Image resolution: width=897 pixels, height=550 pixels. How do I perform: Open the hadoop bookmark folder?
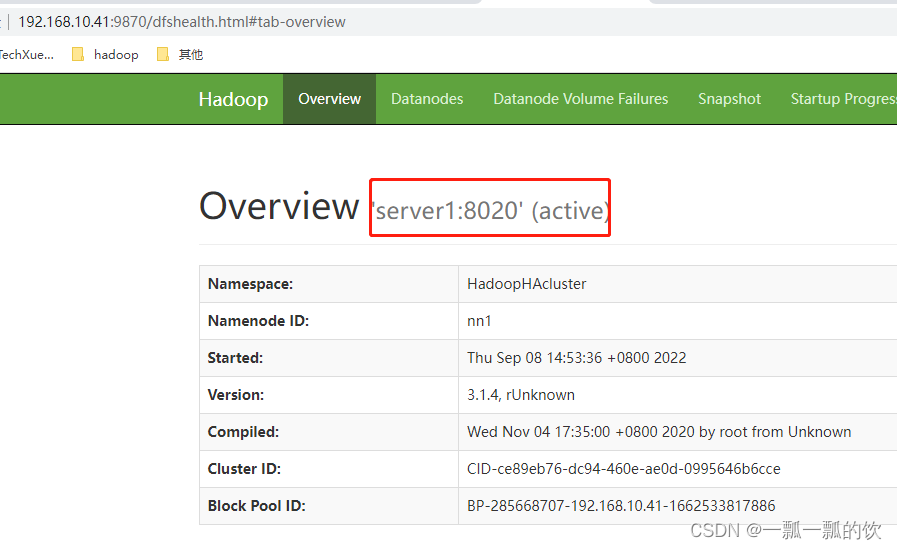coord(106,54)
